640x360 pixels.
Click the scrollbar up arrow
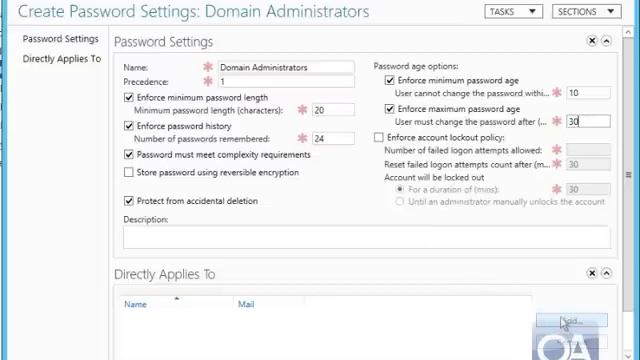coord(628,31)
